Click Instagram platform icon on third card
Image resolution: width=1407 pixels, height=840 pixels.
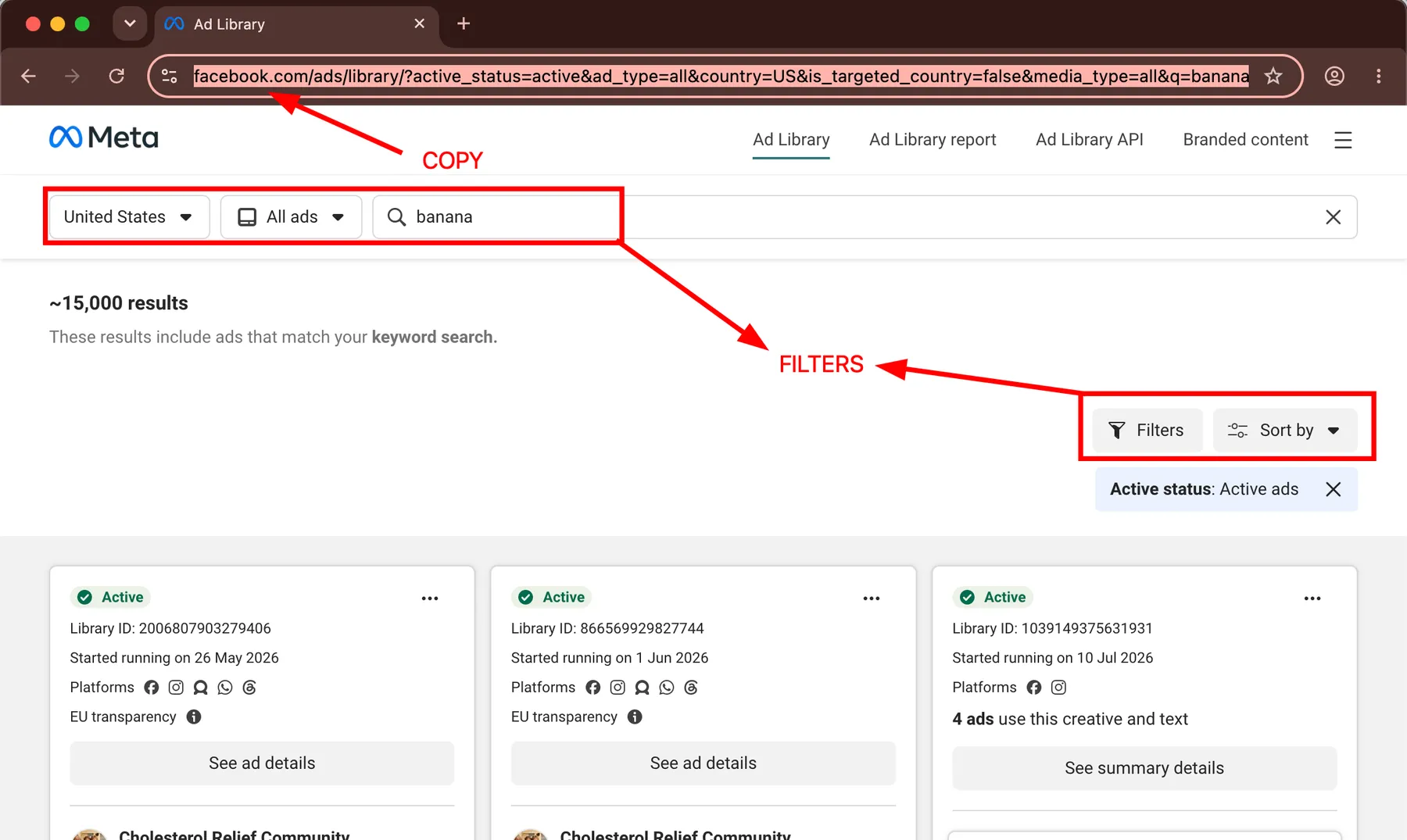[x=1058, y=688]
